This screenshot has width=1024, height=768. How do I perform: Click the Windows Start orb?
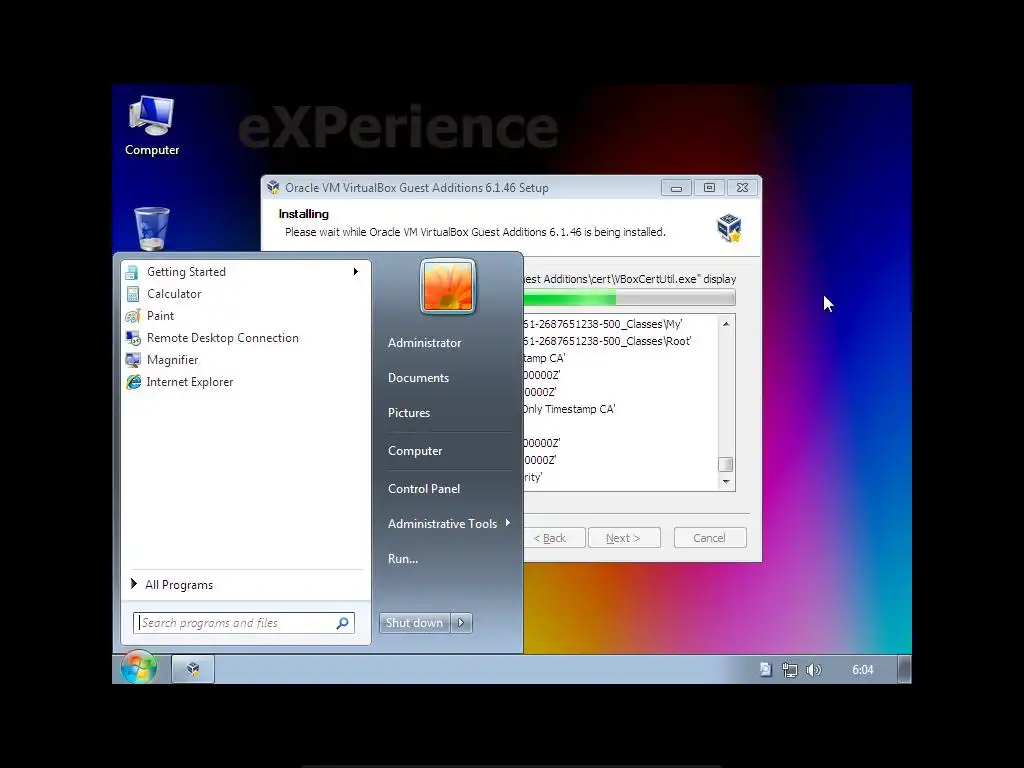point(138,667)
